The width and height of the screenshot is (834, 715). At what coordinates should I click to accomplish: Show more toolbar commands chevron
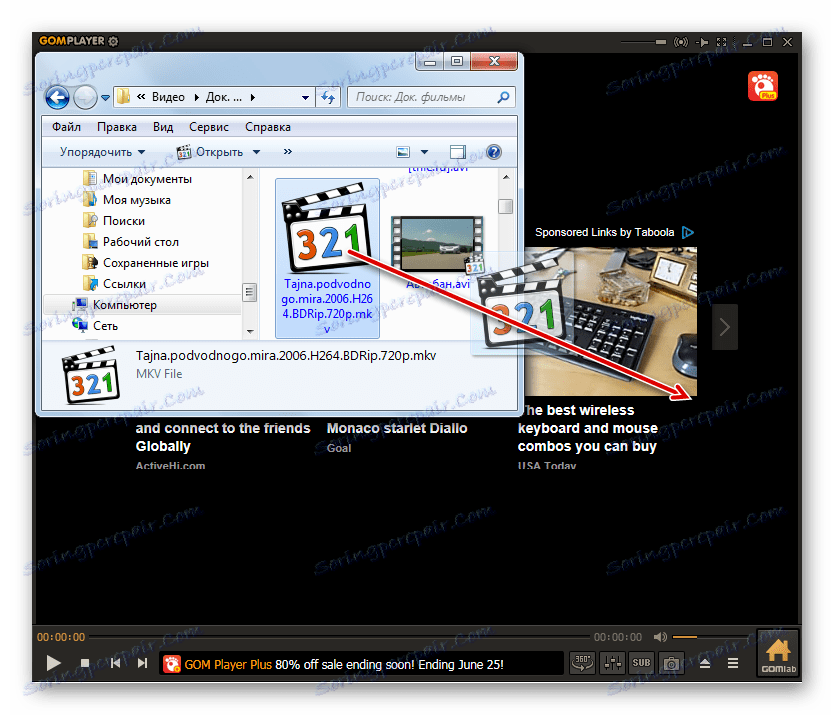coord(288,152)
